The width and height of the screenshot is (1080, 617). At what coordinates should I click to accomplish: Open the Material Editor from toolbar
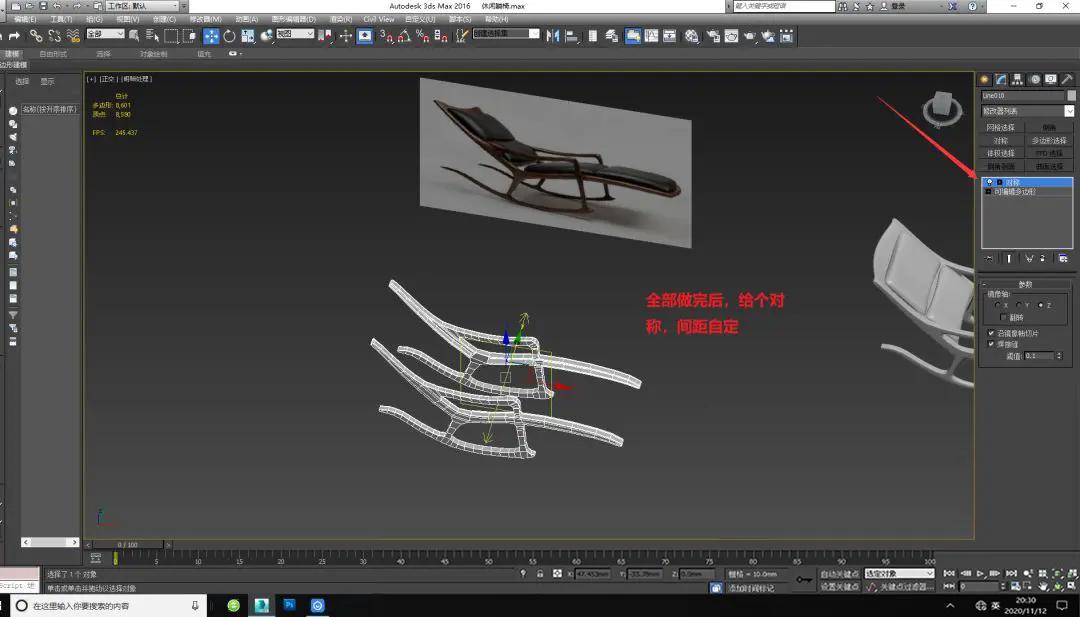[x=691, y=36]
